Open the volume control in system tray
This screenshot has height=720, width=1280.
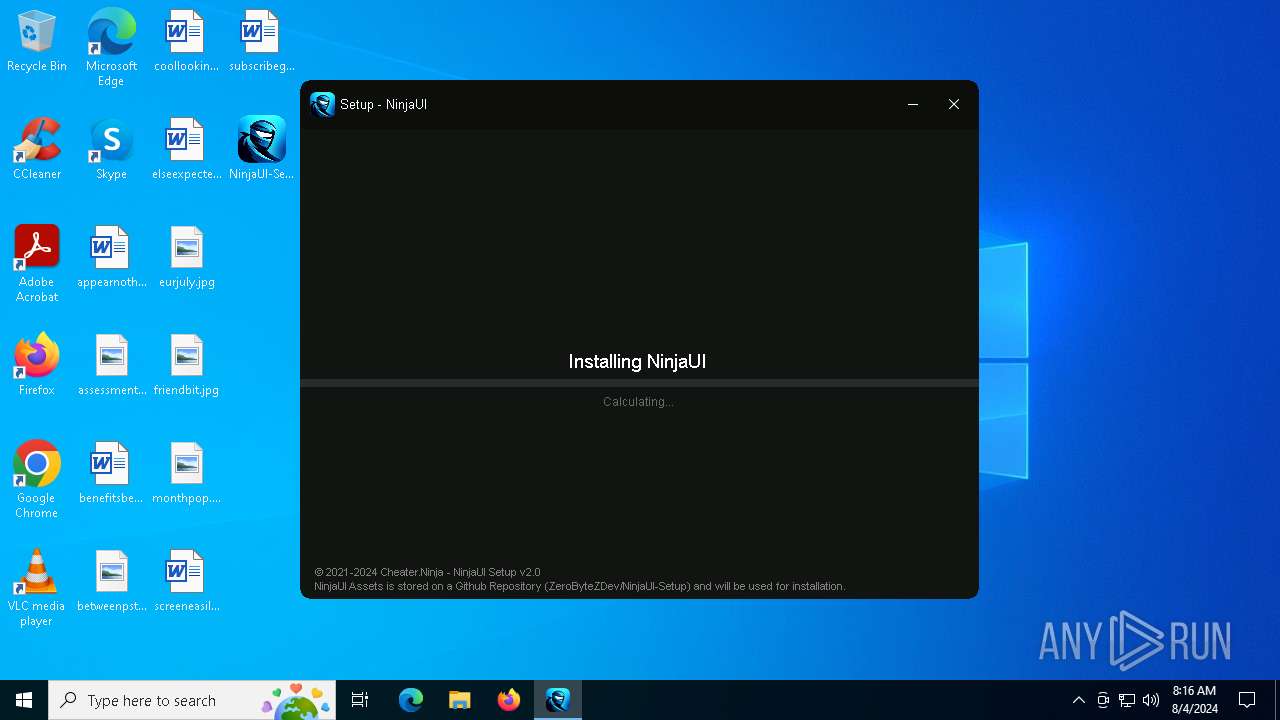coord(1151,700)
